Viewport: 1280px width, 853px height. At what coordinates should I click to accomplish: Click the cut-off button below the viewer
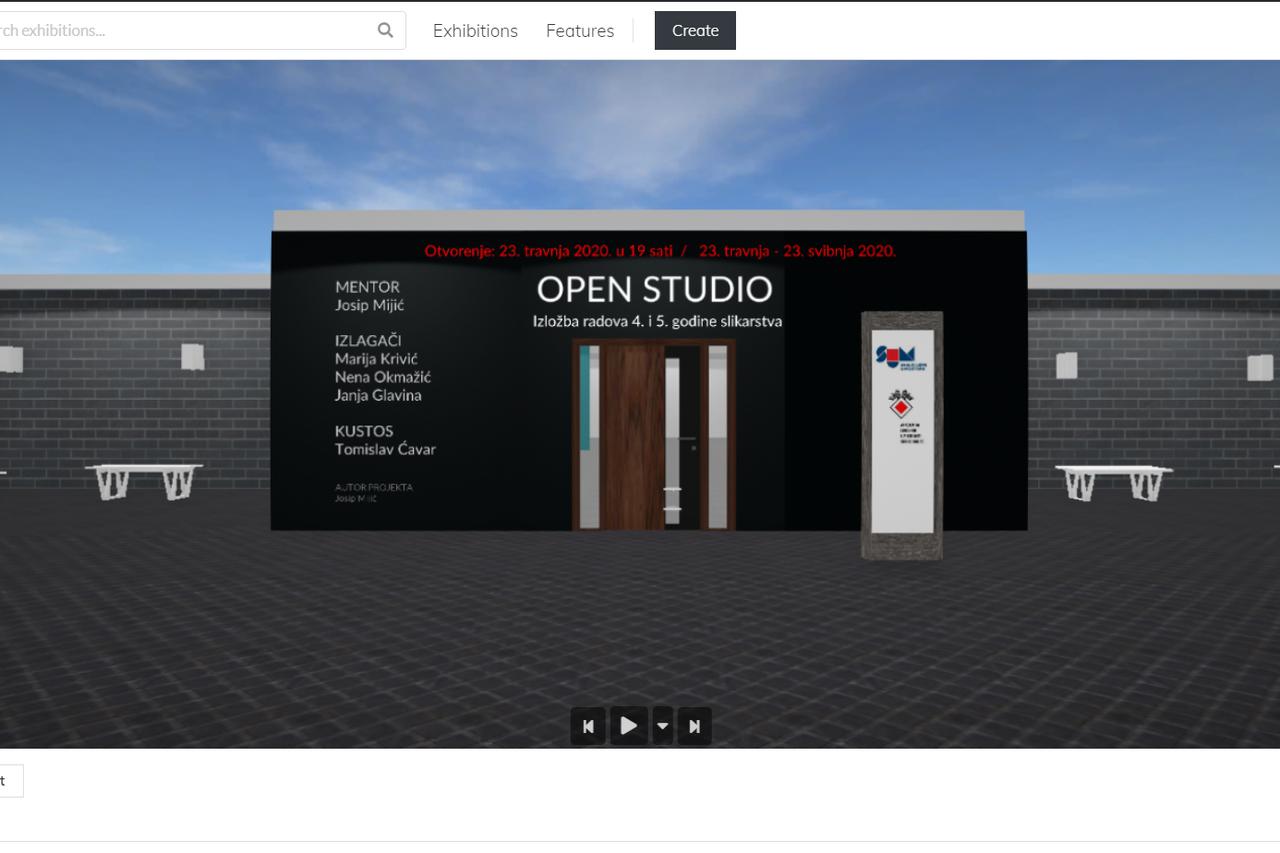tap(8, 781)
